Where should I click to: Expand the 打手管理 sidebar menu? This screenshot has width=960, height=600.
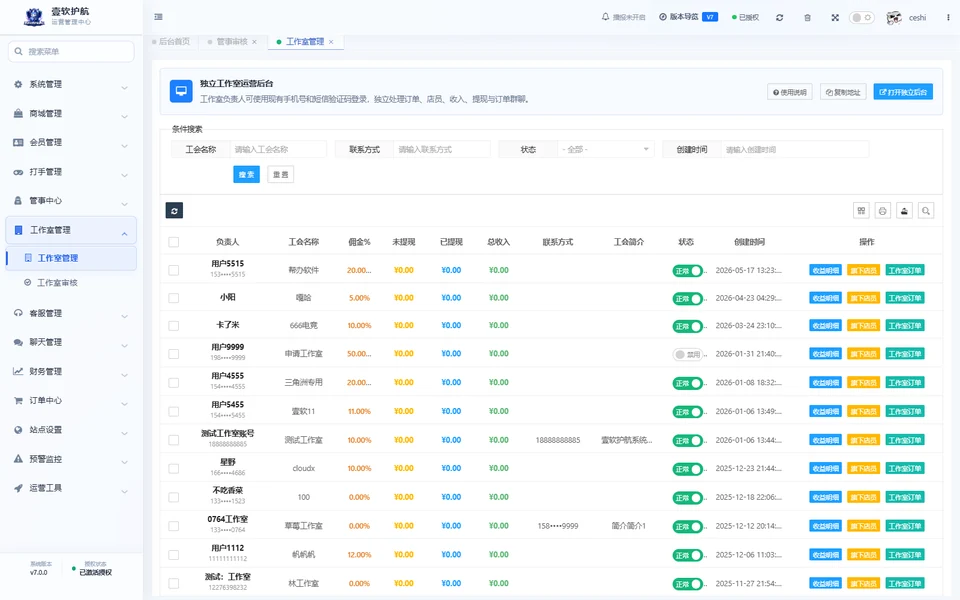tap(71, 172)
